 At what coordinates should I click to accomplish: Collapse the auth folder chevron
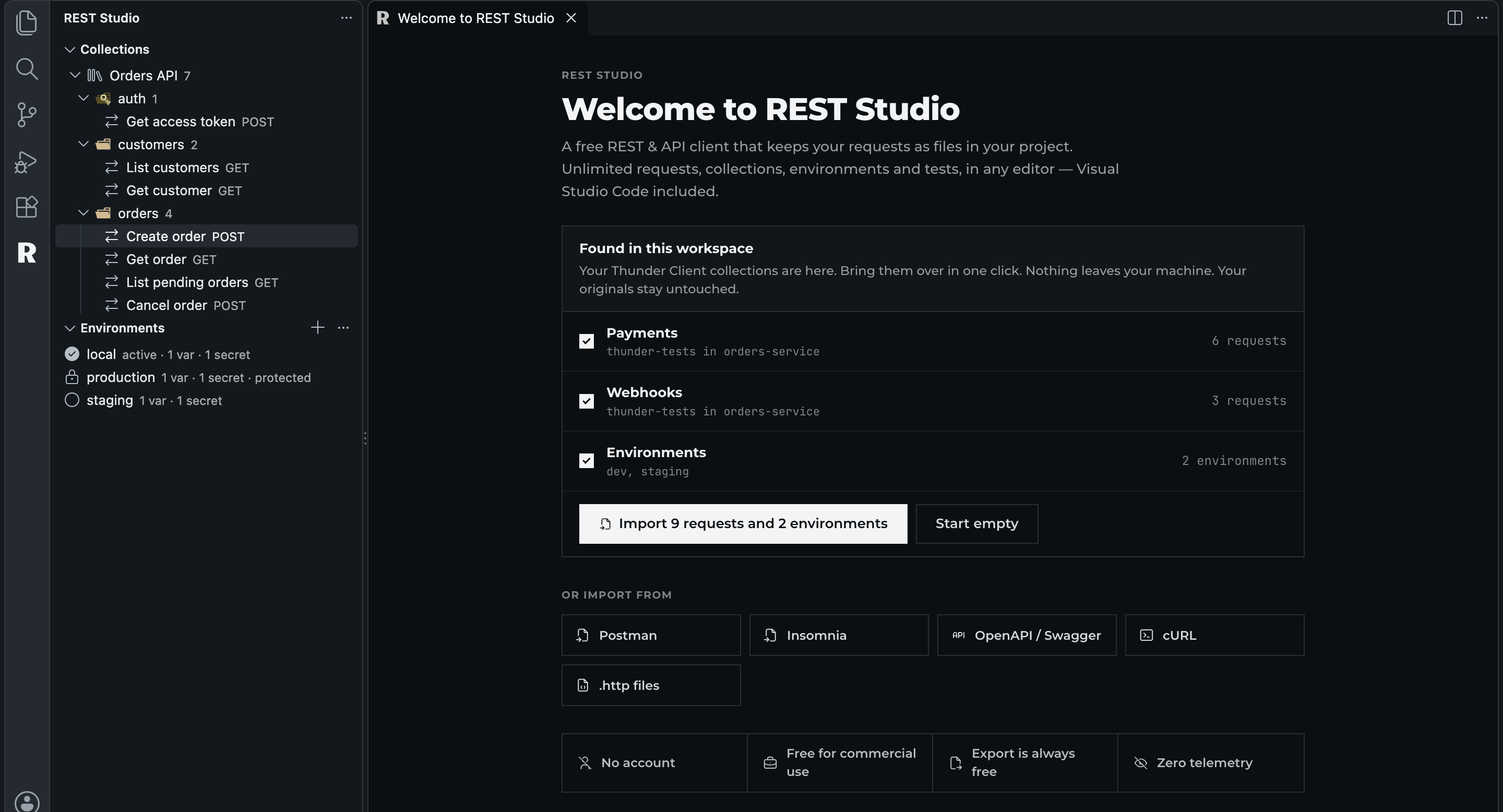[83, 98]
